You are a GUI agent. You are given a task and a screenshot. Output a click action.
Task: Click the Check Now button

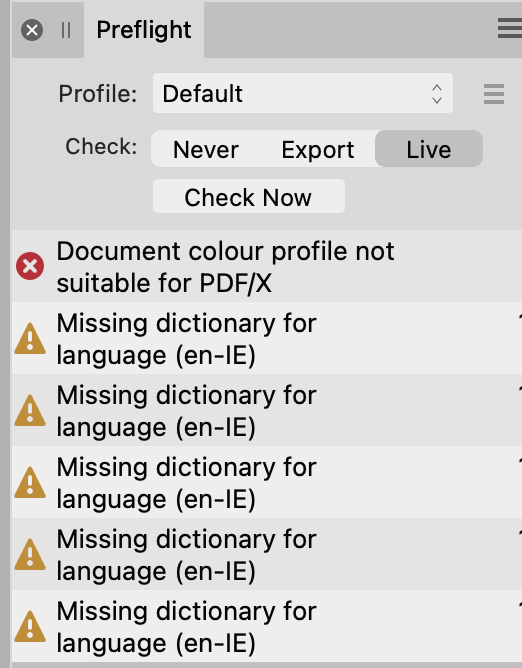click(x=249, y=196)
